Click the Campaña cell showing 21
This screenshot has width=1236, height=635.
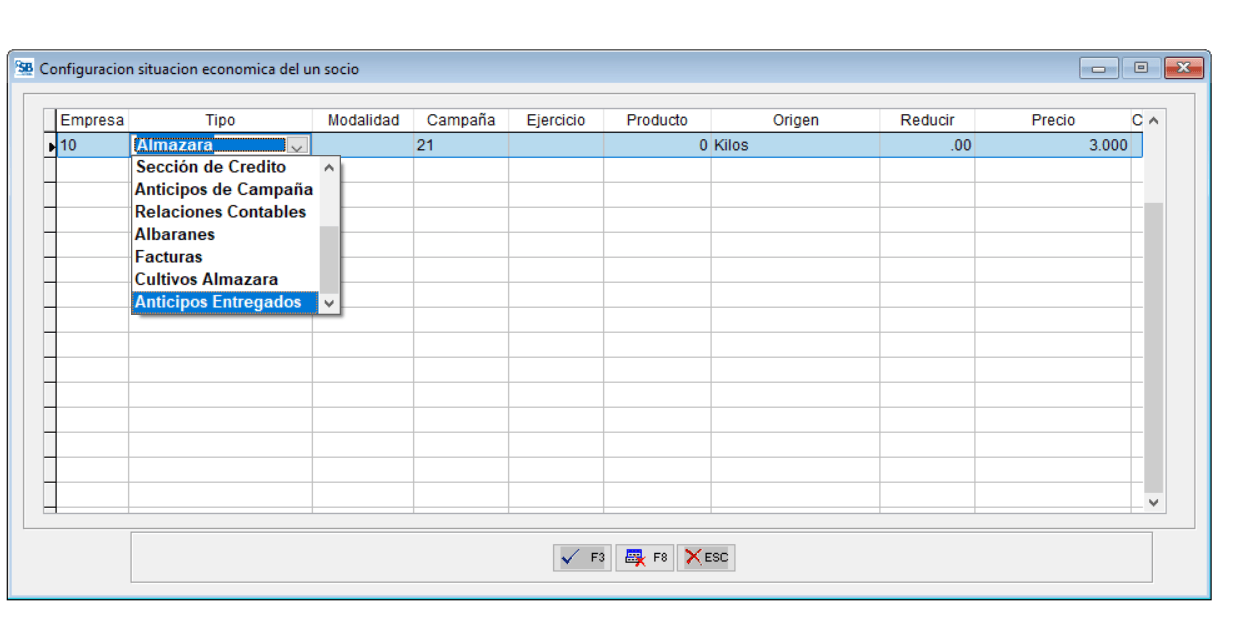click(x=460, y=146)
